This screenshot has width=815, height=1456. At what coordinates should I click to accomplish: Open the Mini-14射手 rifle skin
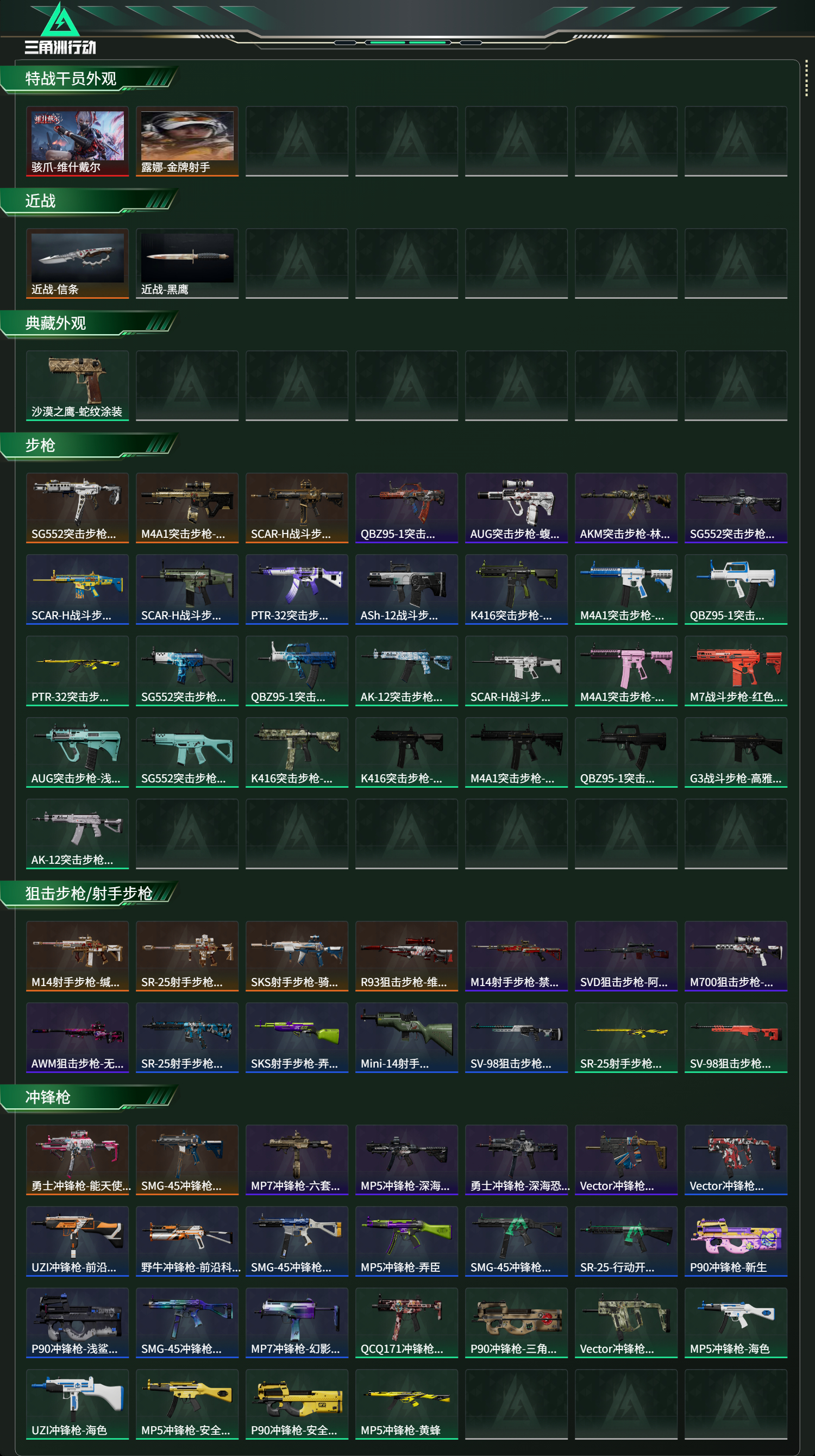tap(406, 1037)
